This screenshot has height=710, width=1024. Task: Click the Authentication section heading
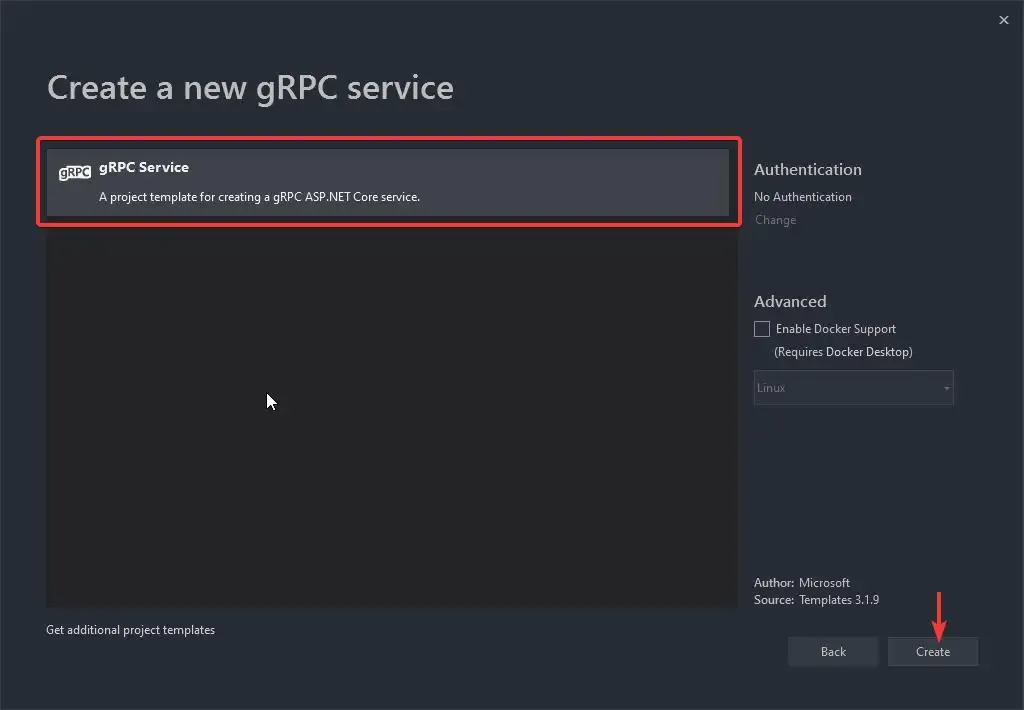(807, 169)
